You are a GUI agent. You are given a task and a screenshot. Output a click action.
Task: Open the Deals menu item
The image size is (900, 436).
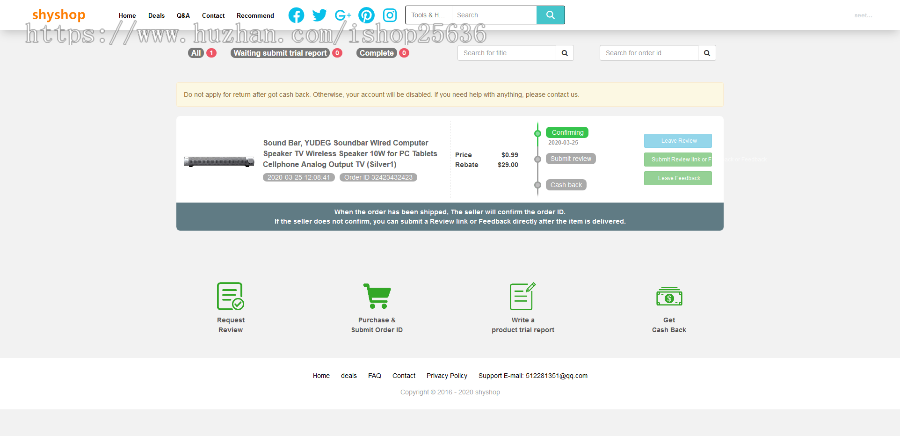coord(156,16)
